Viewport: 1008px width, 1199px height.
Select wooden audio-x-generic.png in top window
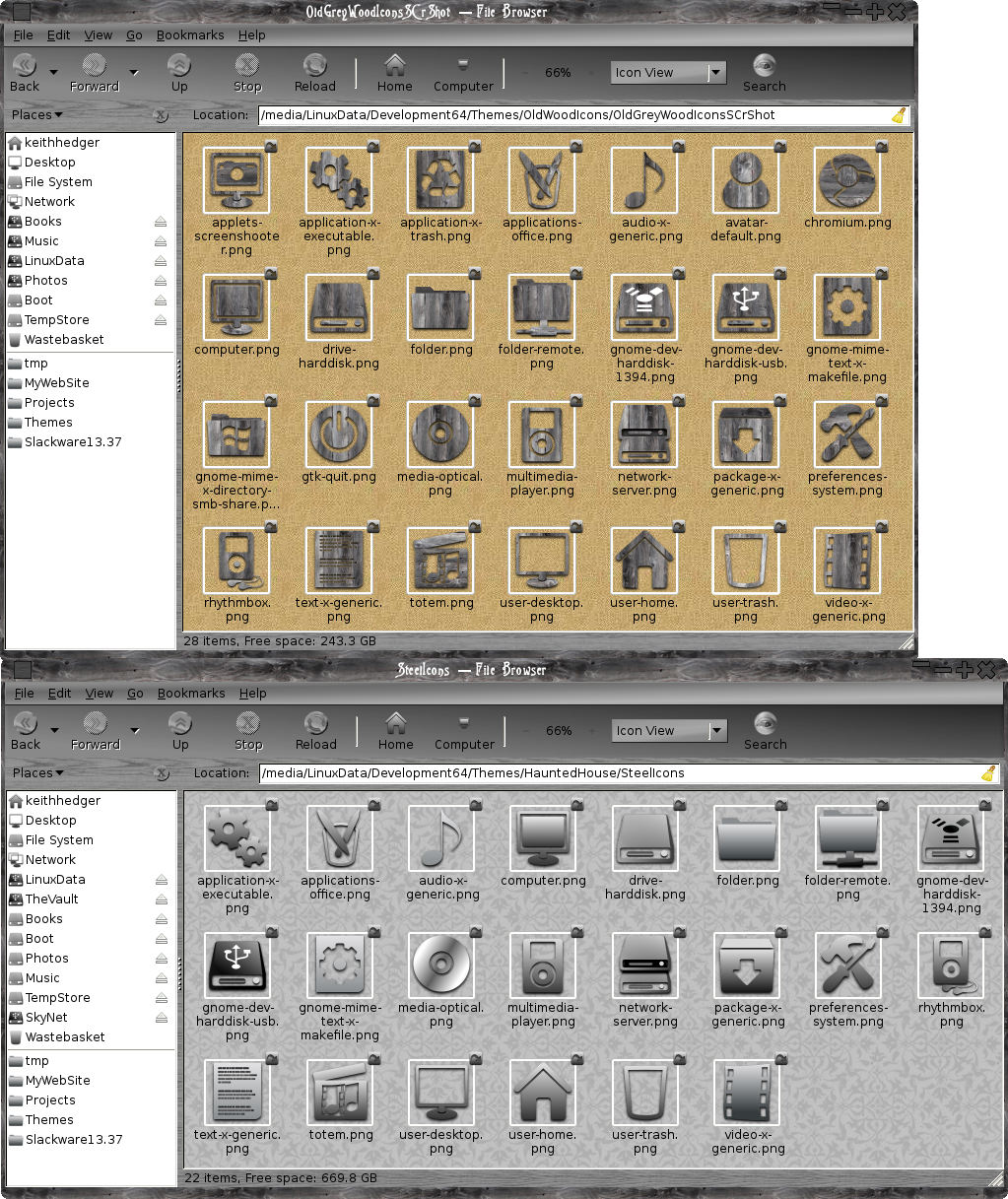click(644, 180)
